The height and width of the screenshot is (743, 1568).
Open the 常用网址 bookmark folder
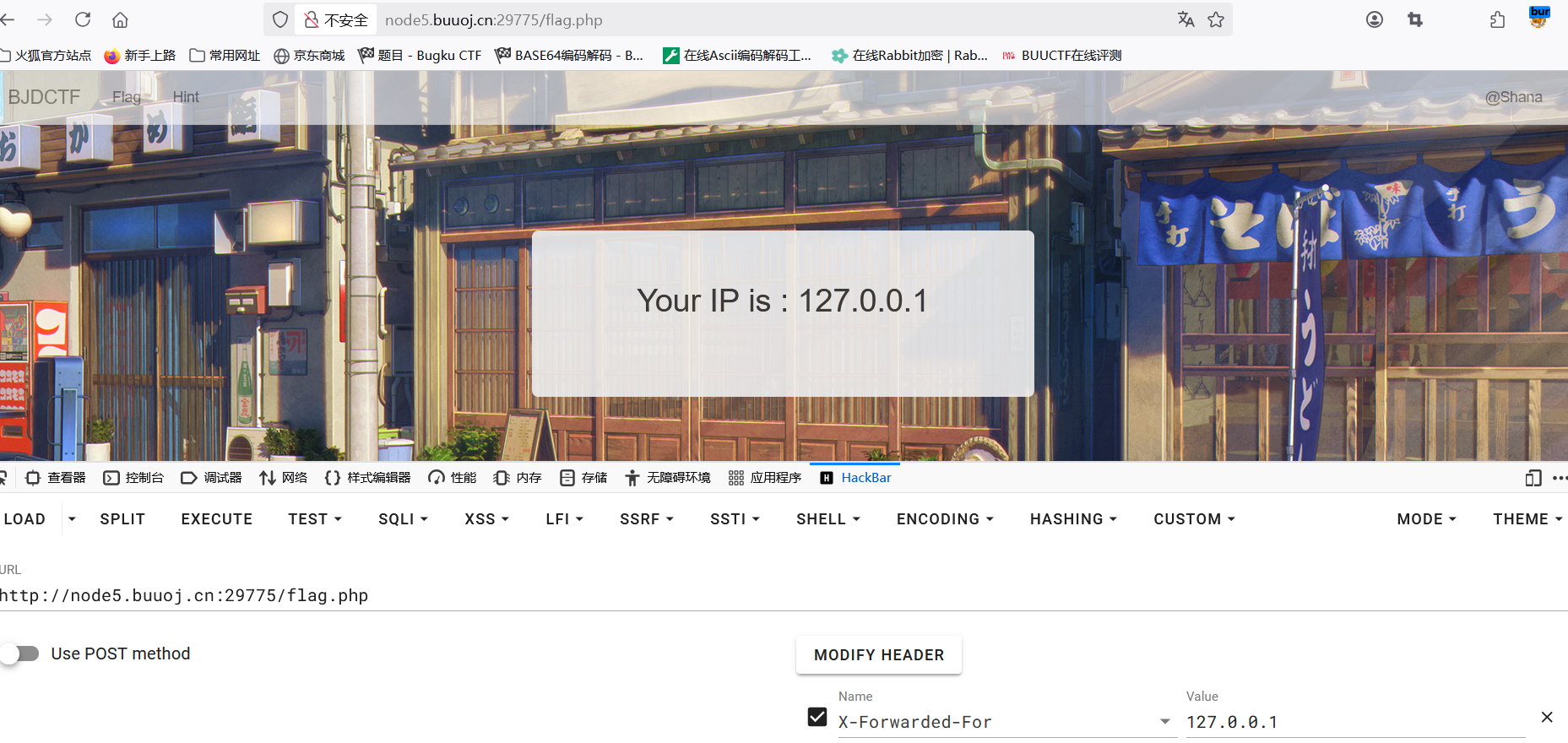point(225,55)
